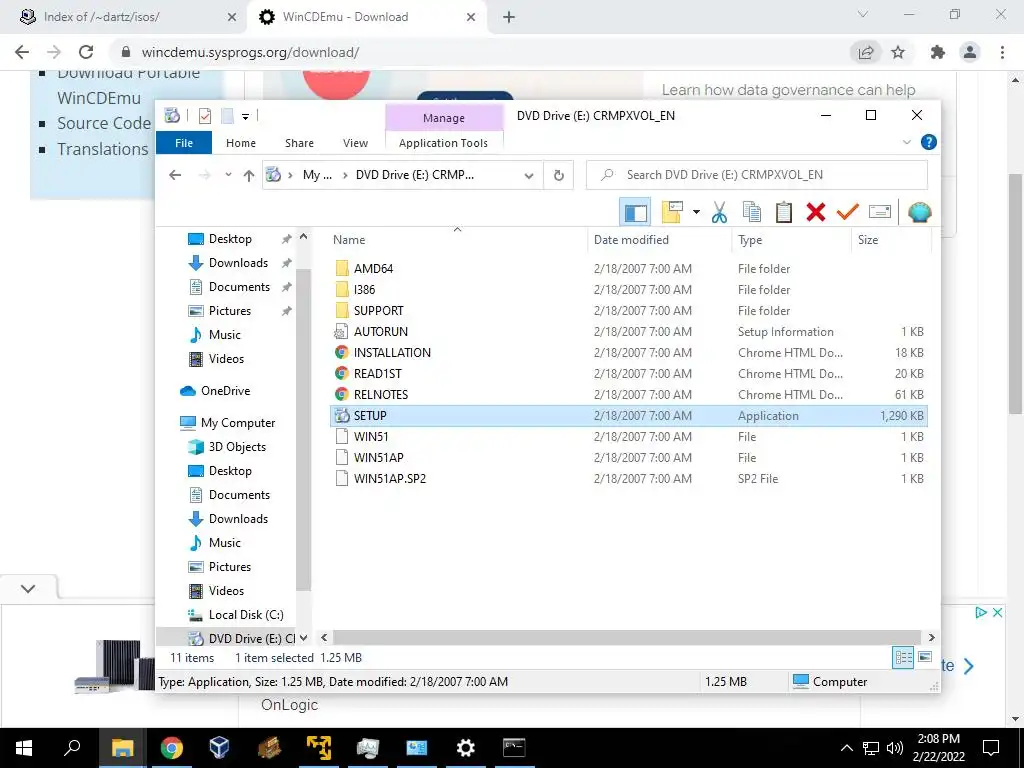Switch to the Home ribbon tab
This screenshot has width=1024, height=768.
[241, 143]
